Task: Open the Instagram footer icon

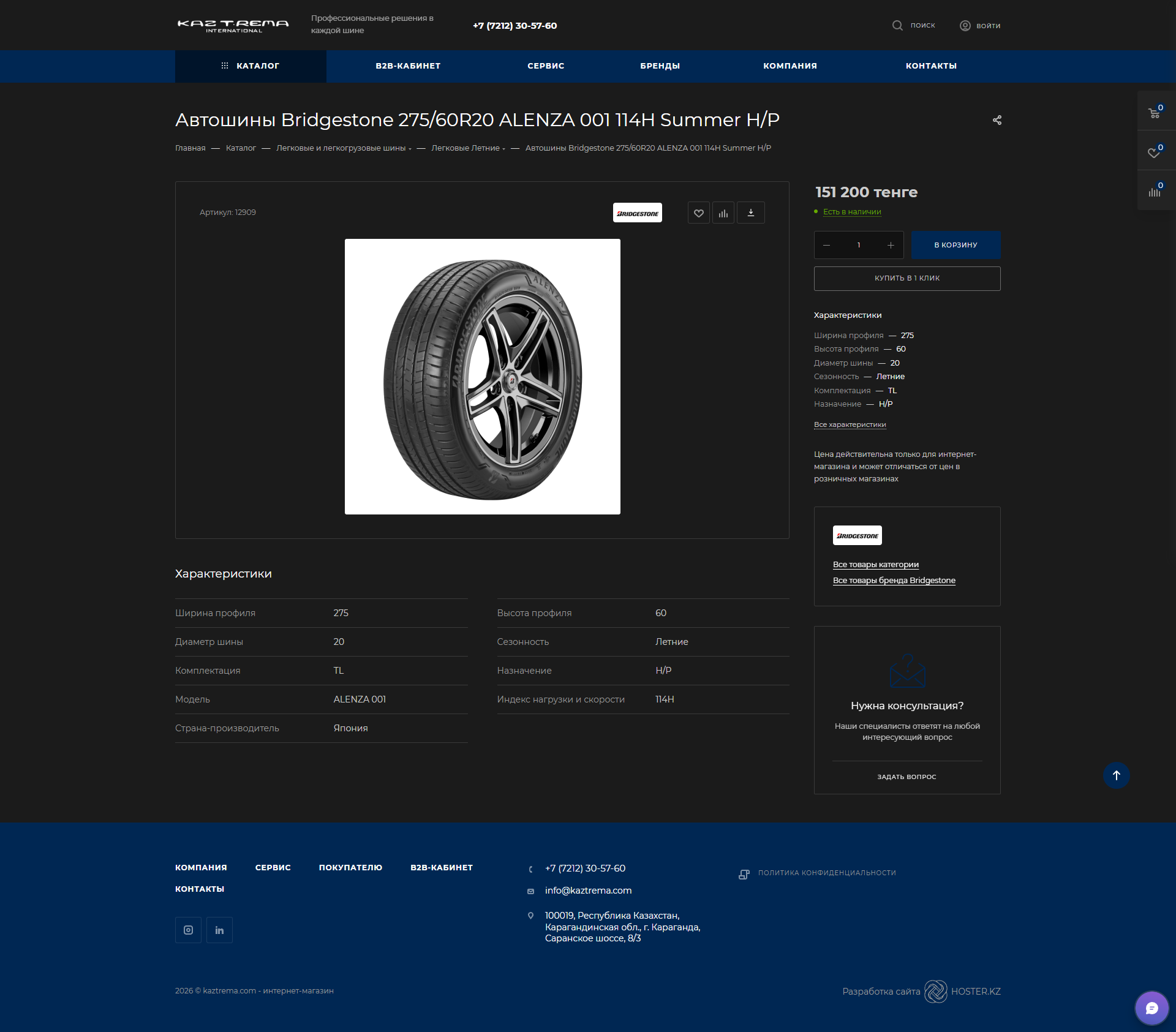Action: (188, 930)
